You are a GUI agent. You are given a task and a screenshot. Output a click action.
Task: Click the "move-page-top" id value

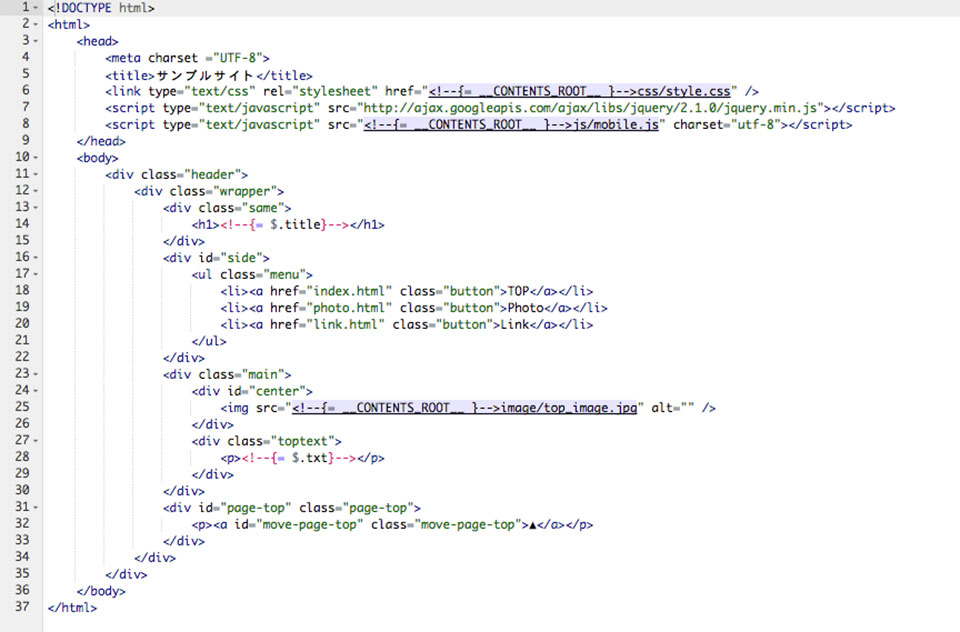click(309, 525)
